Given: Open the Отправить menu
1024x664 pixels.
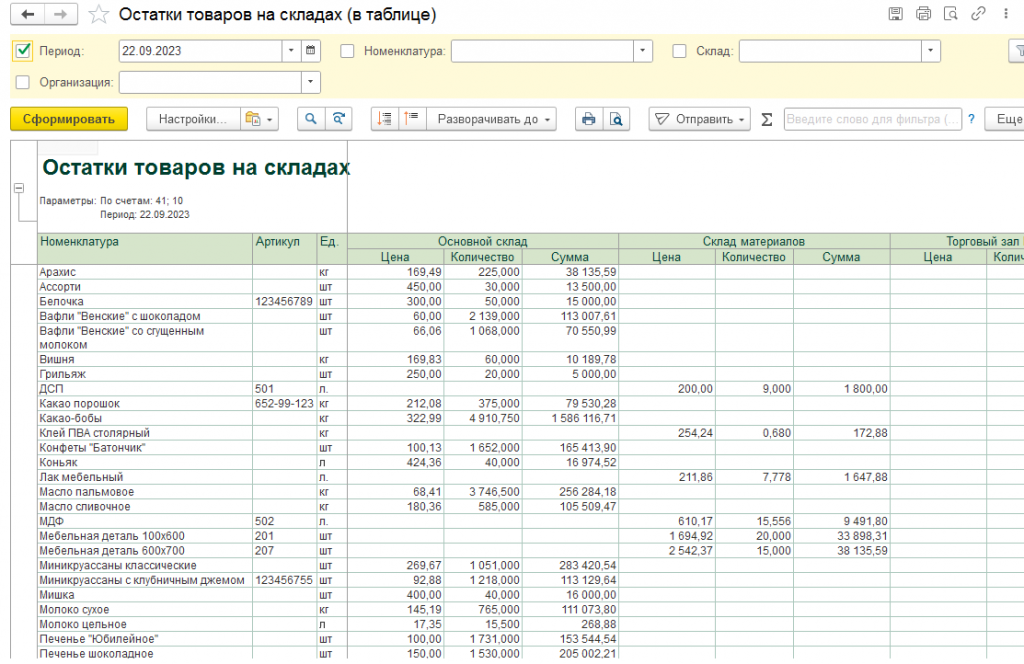Looking at the screenshot, I should pos(699,119).
